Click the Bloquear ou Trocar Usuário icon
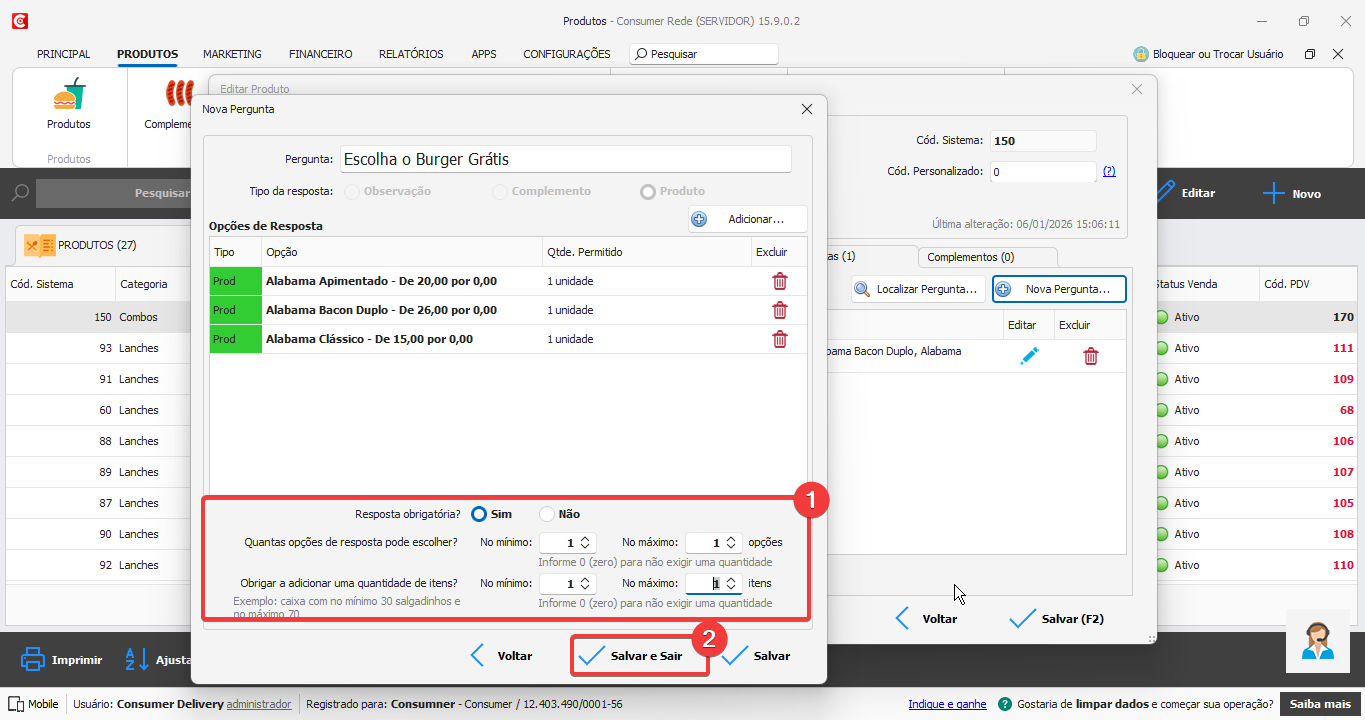 coord(1141,54)
